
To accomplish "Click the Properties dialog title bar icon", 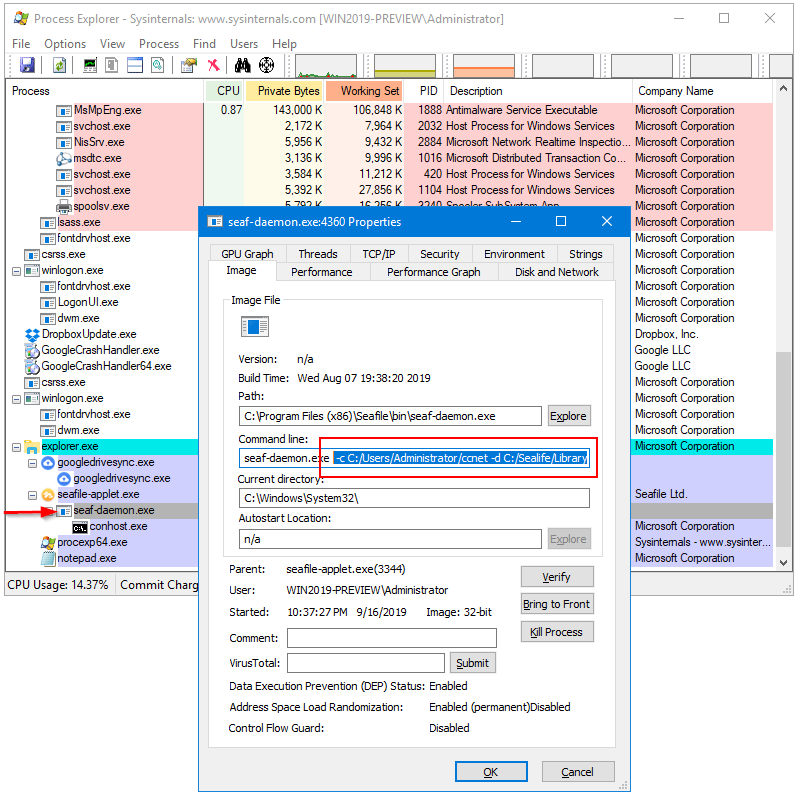I will click(x=215, y=221).
